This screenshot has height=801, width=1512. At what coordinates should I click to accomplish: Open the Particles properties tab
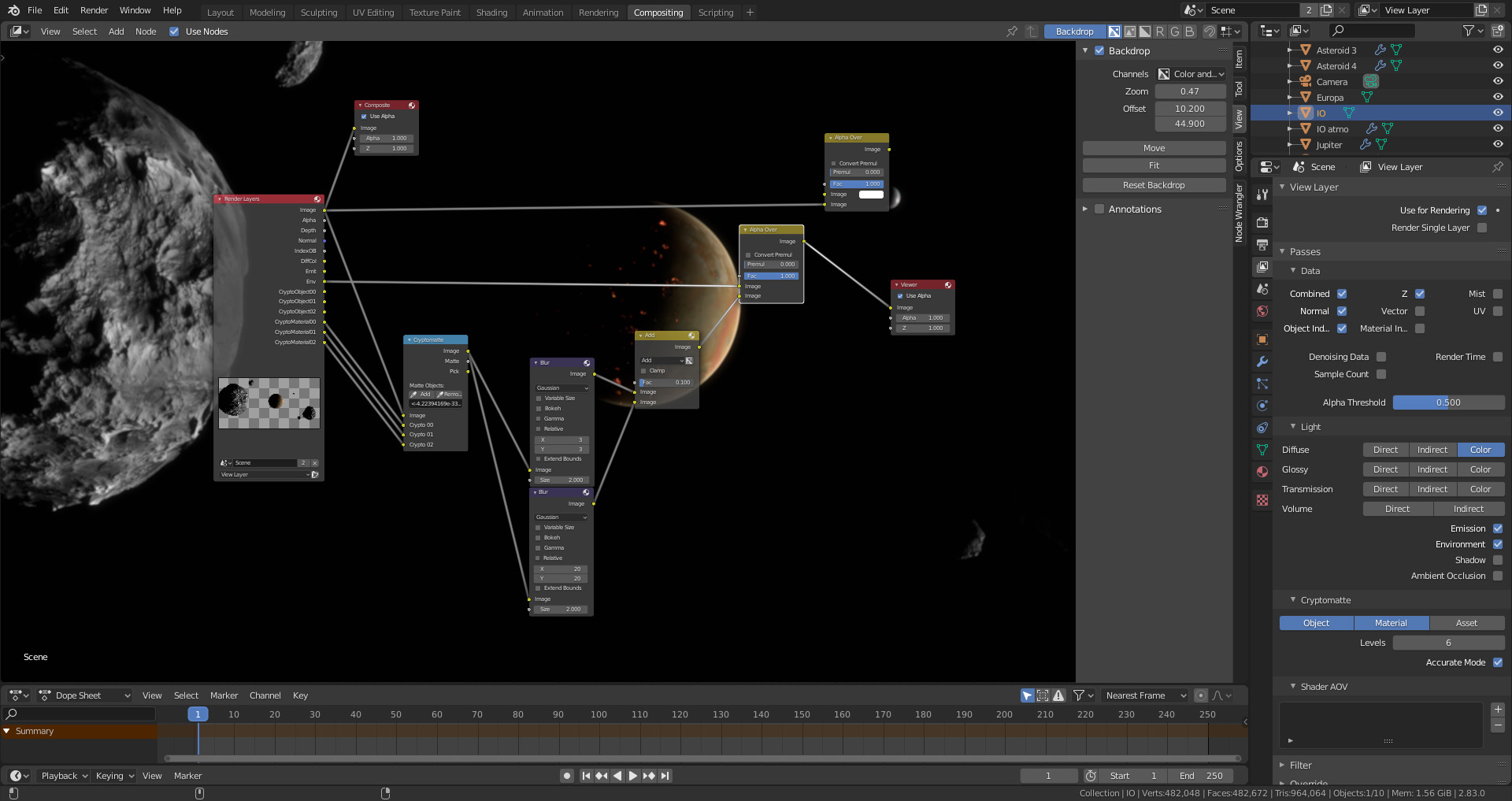pyautogui.click(x=1262, y=384)
